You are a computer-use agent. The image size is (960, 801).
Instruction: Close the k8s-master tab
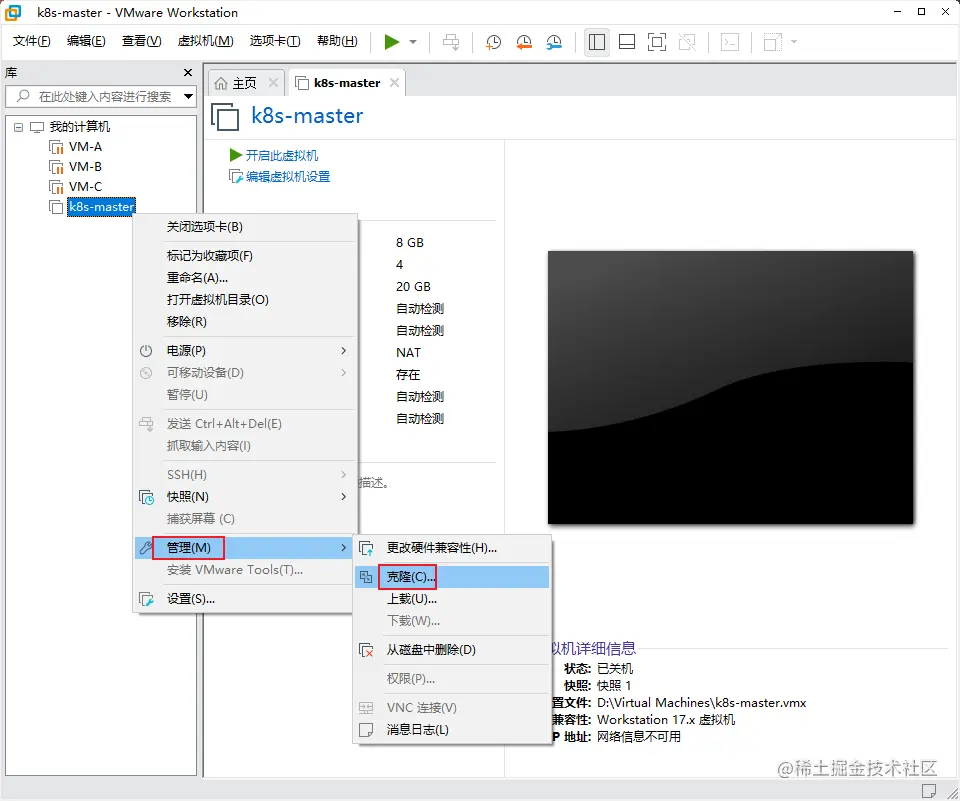click(x=394, y=82)
